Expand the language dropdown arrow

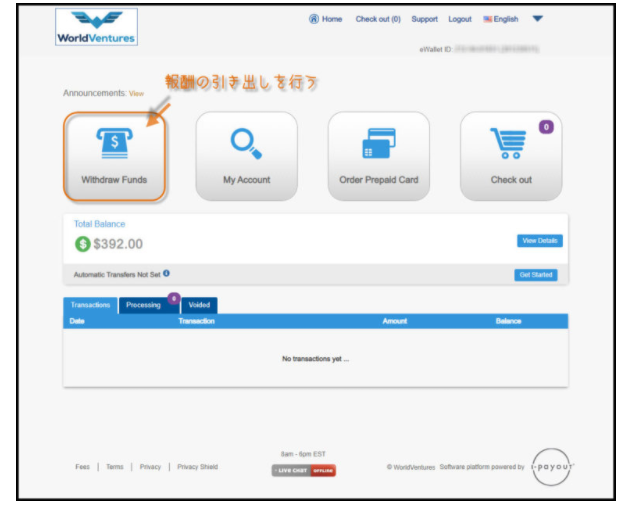(537, 18)
